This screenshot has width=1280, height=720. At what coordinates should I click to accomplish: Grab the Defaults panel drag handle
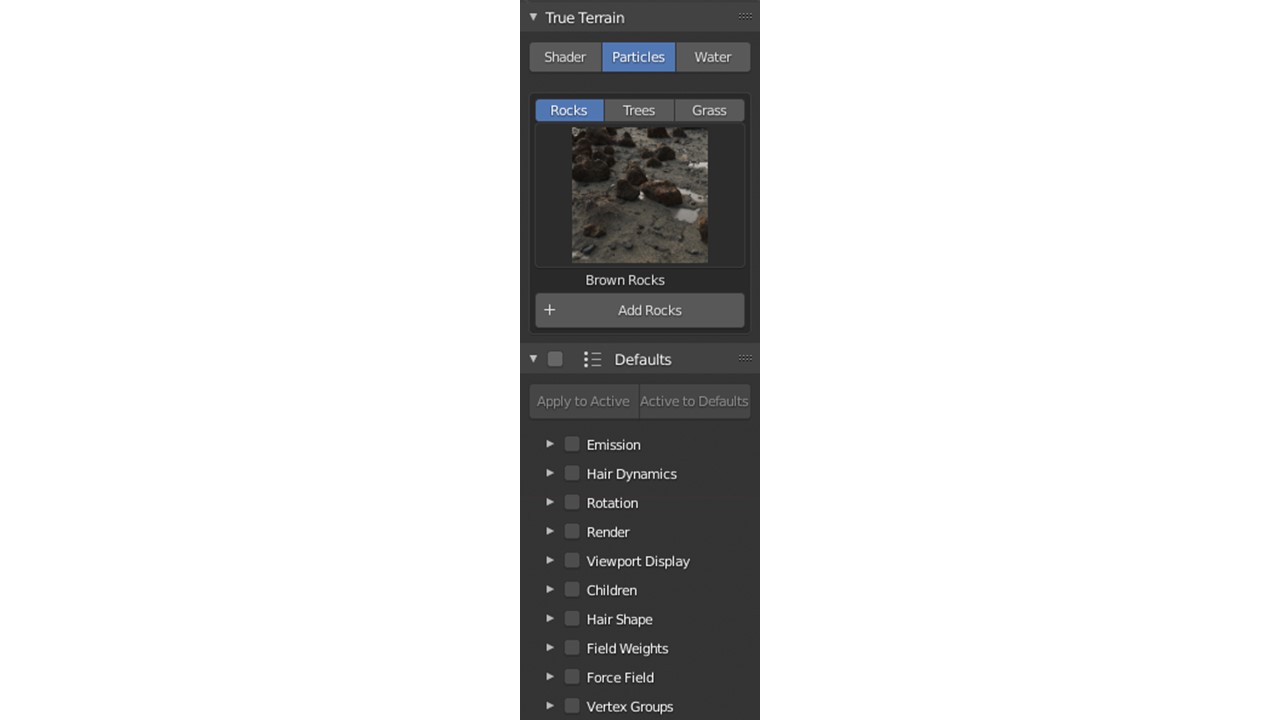(x=745, y=358)
